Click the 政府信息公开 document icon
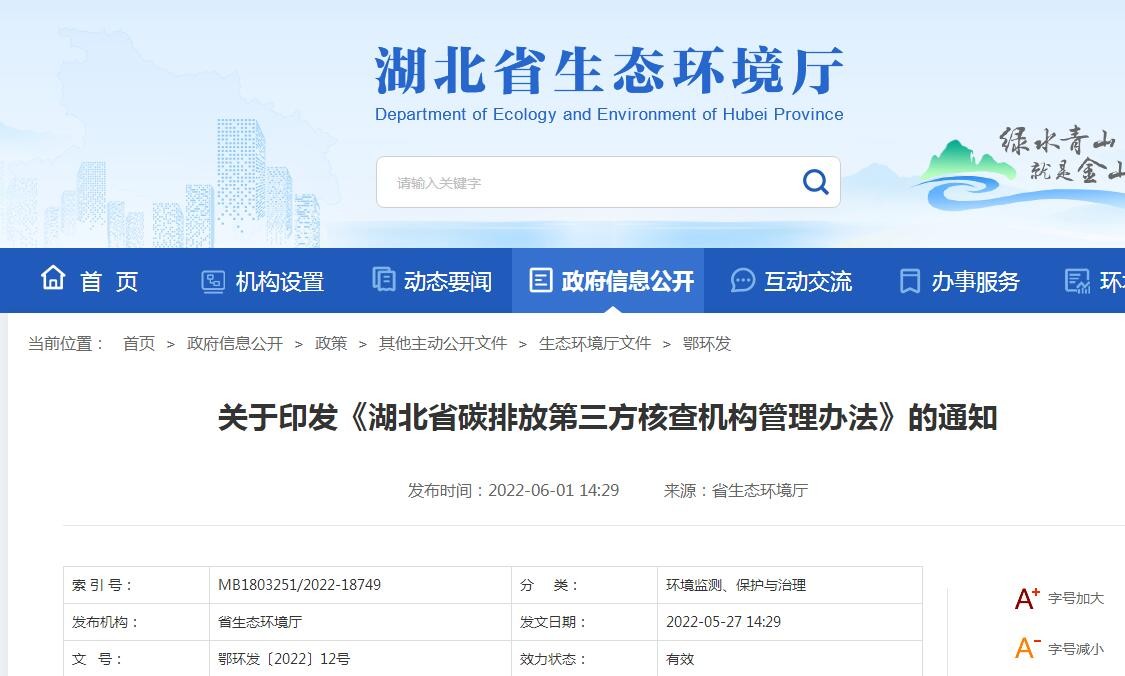Image resolution: width=1125 pixels, height=676 pixels. [x=541, y=281]
